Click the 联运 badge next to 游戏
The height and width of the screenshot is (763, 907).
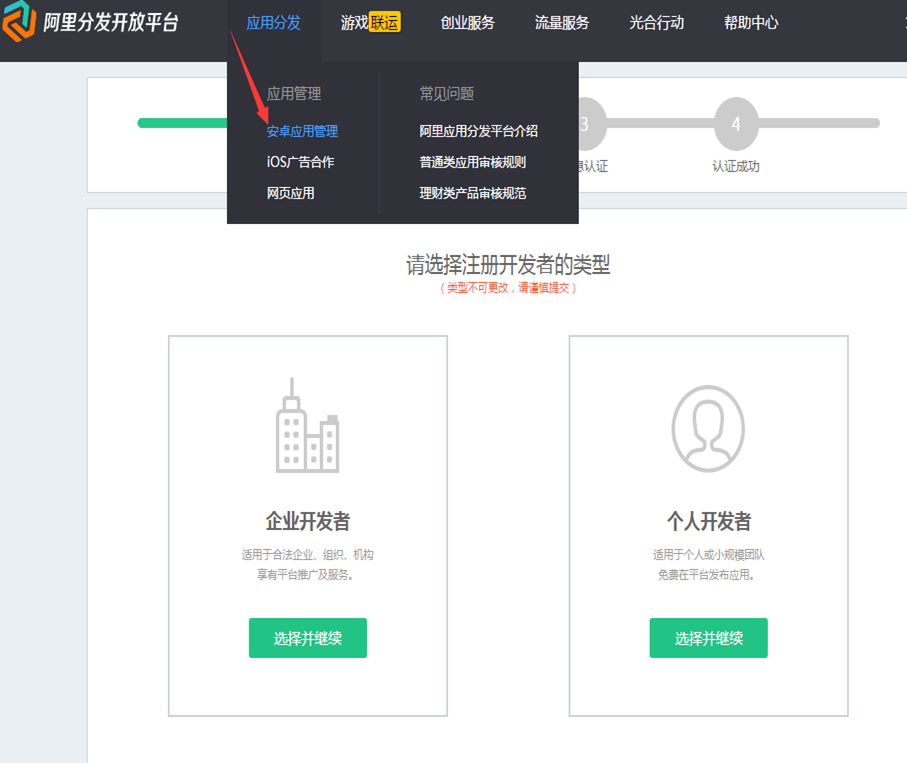click(385, 23)
